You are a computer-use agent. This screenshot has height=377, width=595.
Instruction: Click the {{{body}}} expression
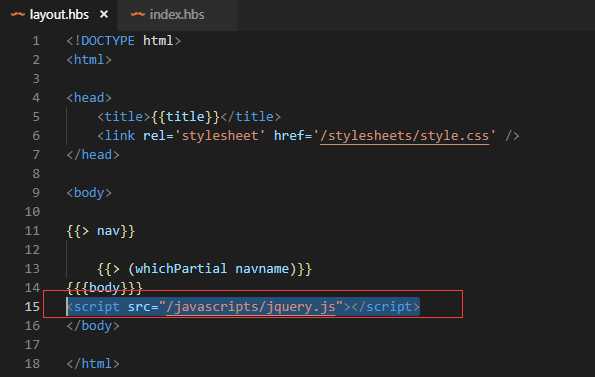(x=104, y=288)
